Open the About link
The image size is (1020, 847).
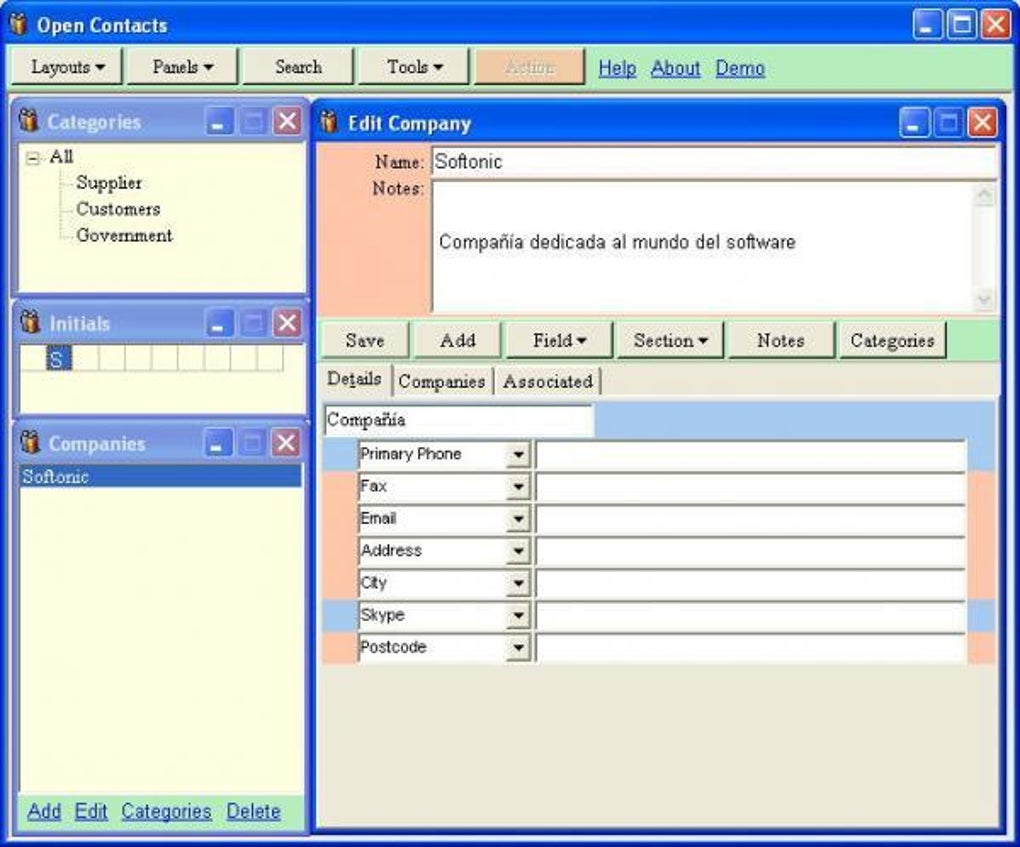tap(675, 68)
